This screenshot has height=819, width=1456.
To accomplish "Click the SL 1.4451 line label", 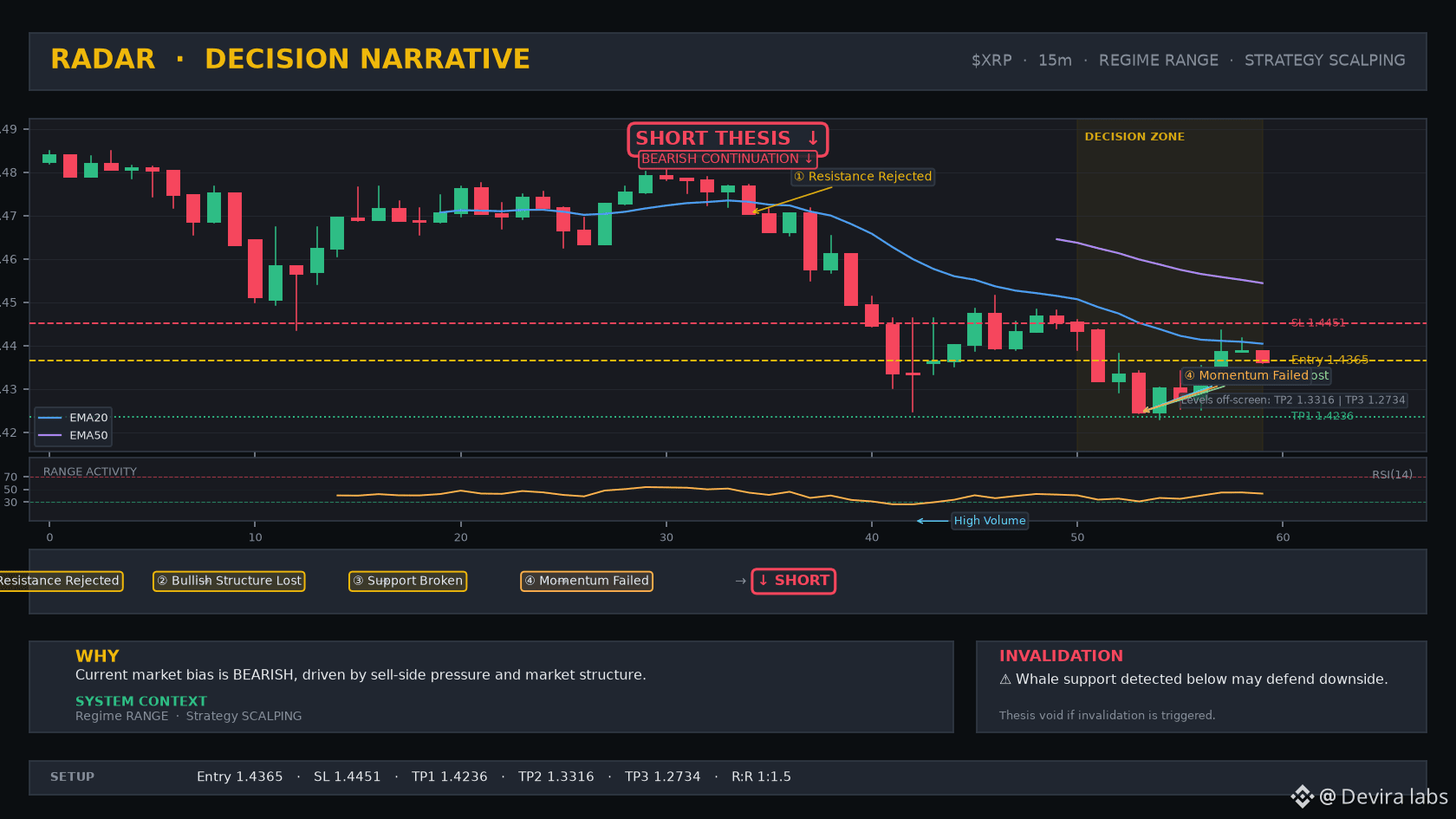I will pos(1317,323).
